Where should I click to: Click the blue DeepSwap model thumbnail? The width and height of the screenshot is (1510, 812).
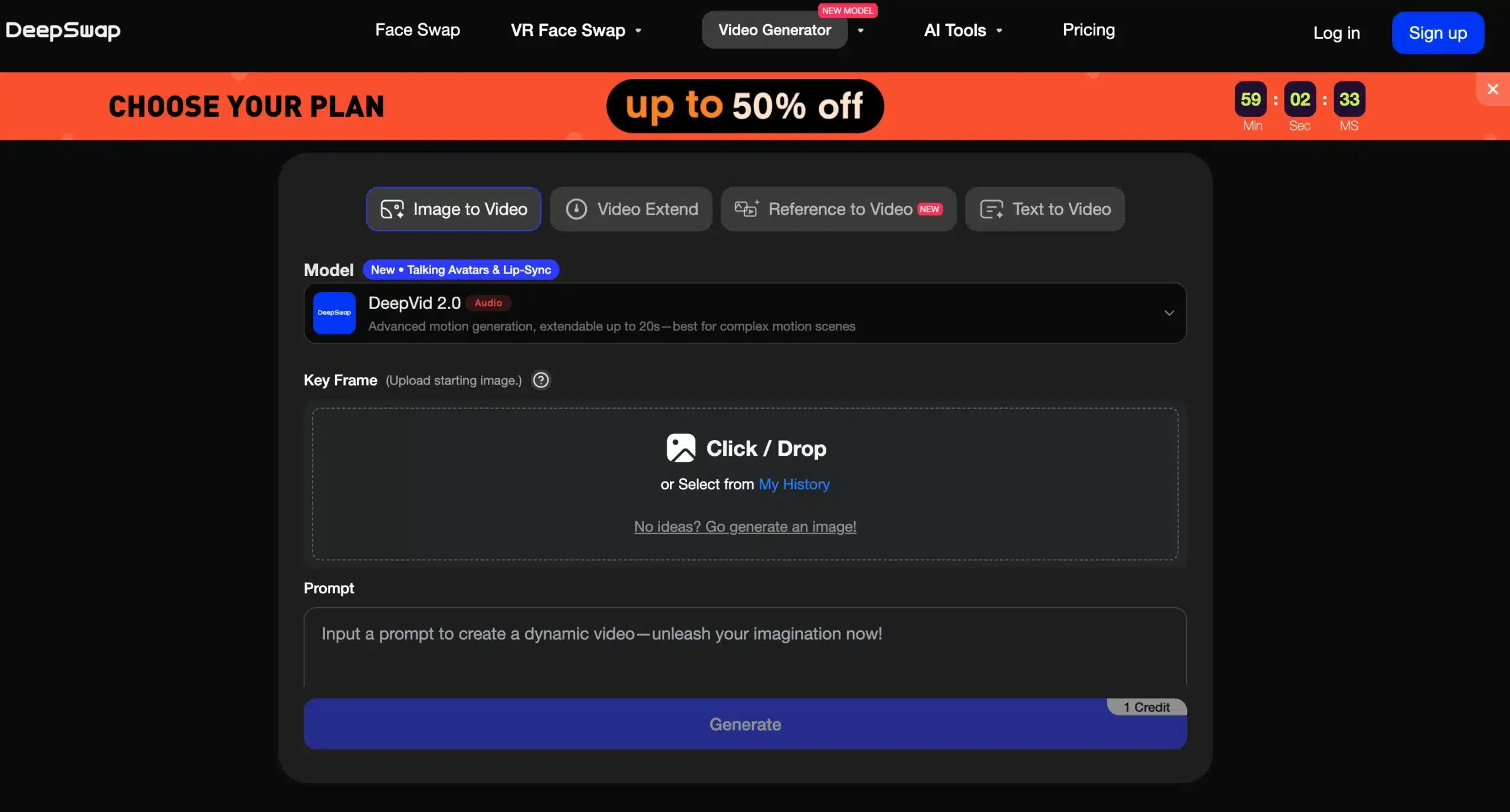click(334, 313)
